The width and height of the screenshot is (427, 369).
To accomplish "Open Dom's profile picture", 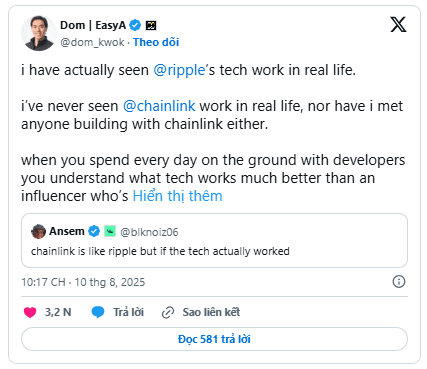I will pos(39,33).
